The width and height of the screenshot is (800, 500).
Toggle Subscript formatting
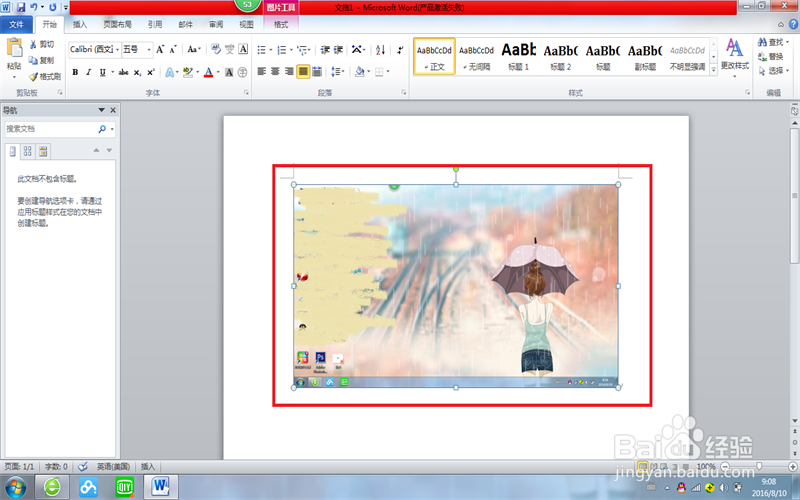point(137,72)
